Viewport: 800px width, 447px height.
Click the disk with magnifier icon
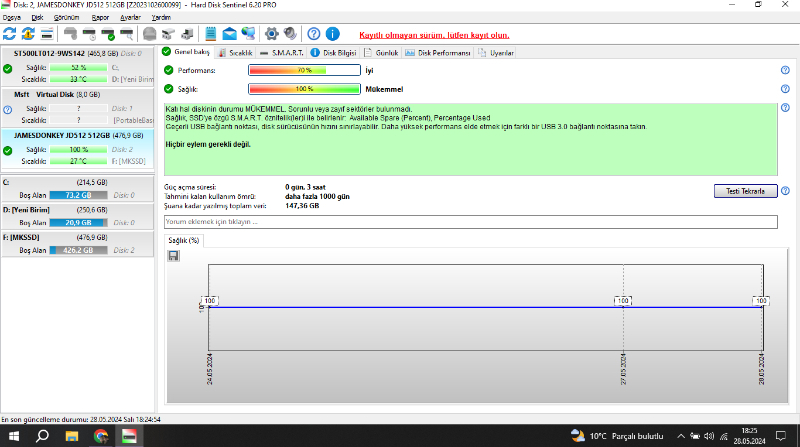127,34
